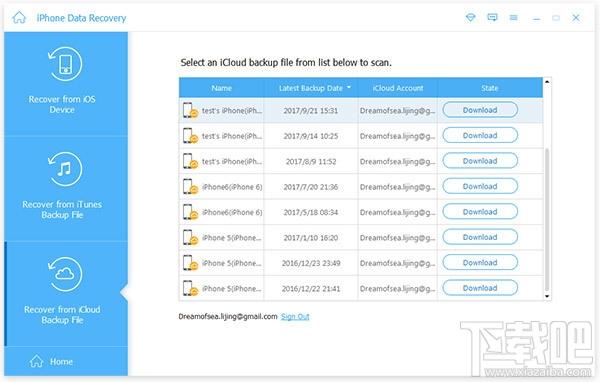Click Dreamofsea.lijing@gmail.com account text
Screen dimensions: 600x382
[x=228, y=317]
